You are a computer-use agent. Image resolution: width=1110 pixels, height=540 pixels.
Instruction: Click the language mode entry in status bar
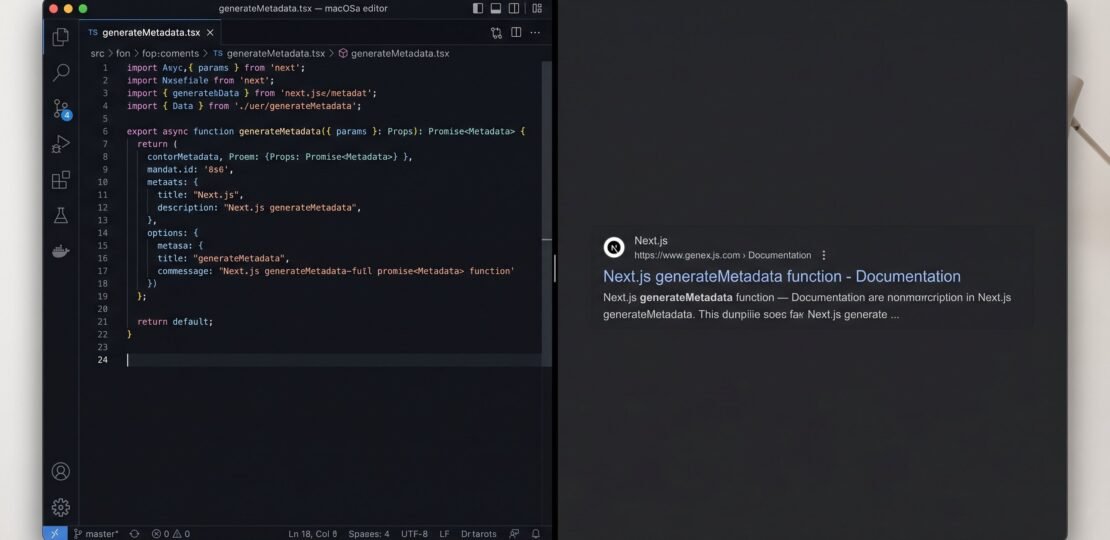pos(479,534)
